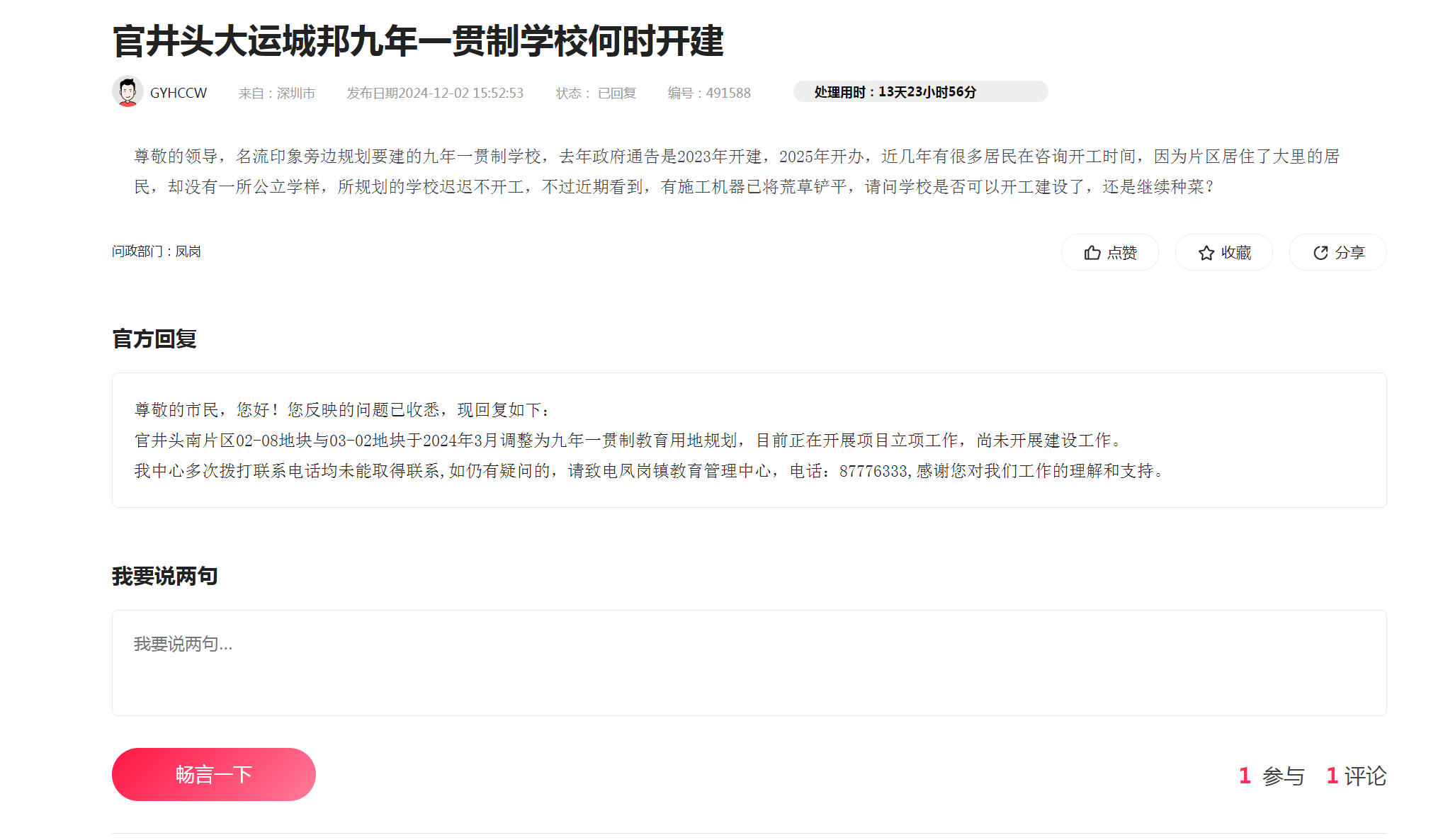Click the official reply text box
Viewport: 1443px width, 840px height.
tap(749, 440)
